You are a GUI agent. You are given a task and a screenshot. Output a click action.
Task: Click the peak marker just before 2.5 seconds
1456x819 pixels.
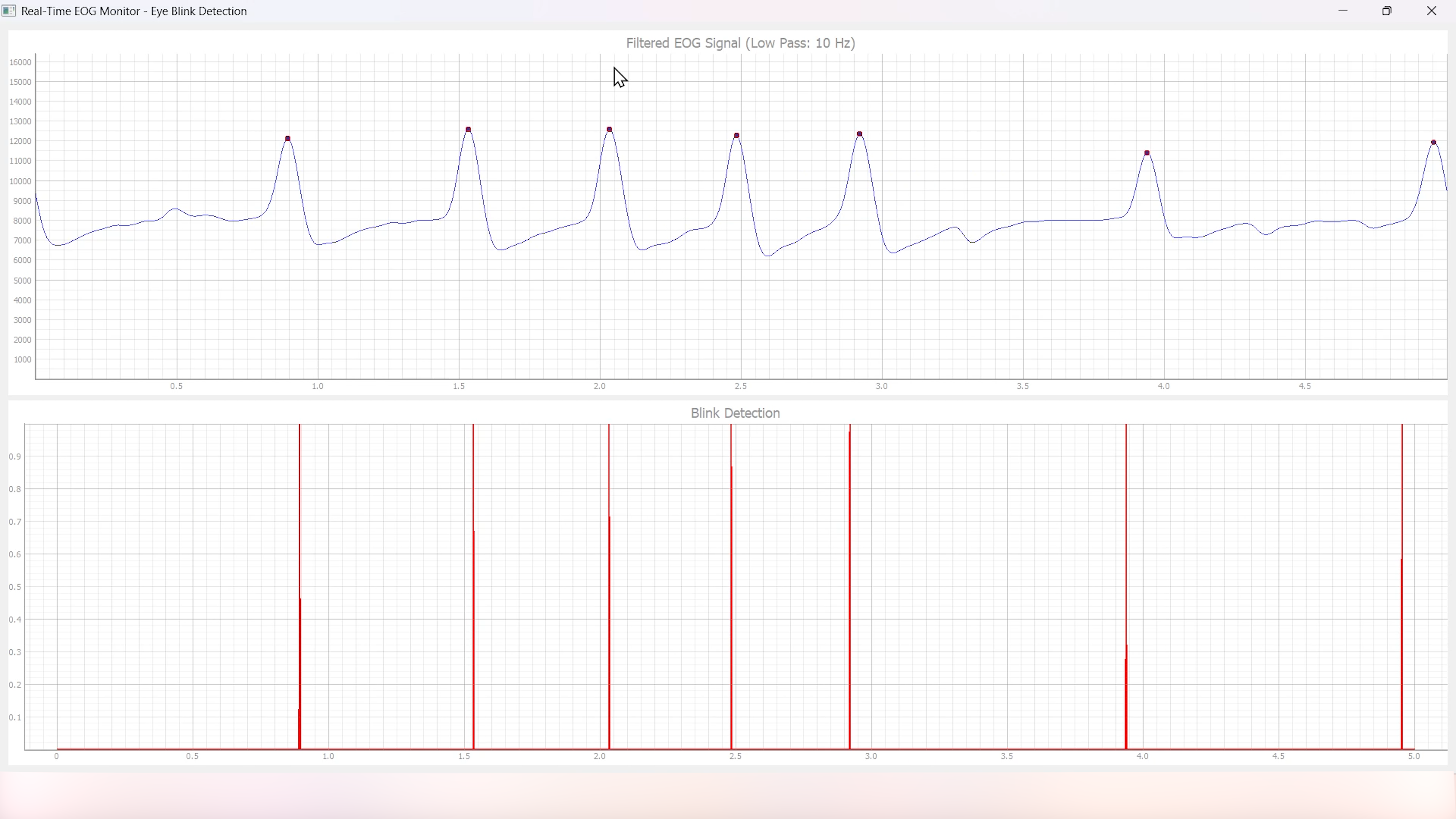click(x=736, y=136)
